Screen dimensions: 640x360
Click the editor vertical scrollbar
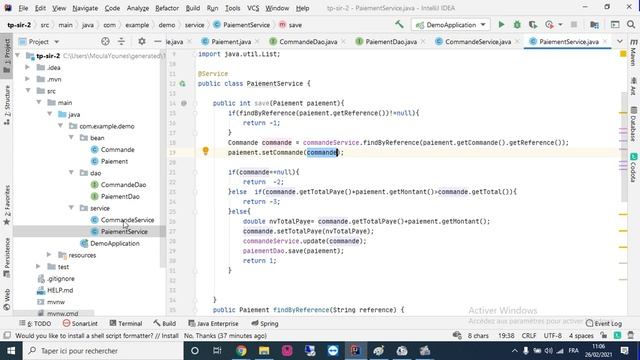click(x=623, y=147)
